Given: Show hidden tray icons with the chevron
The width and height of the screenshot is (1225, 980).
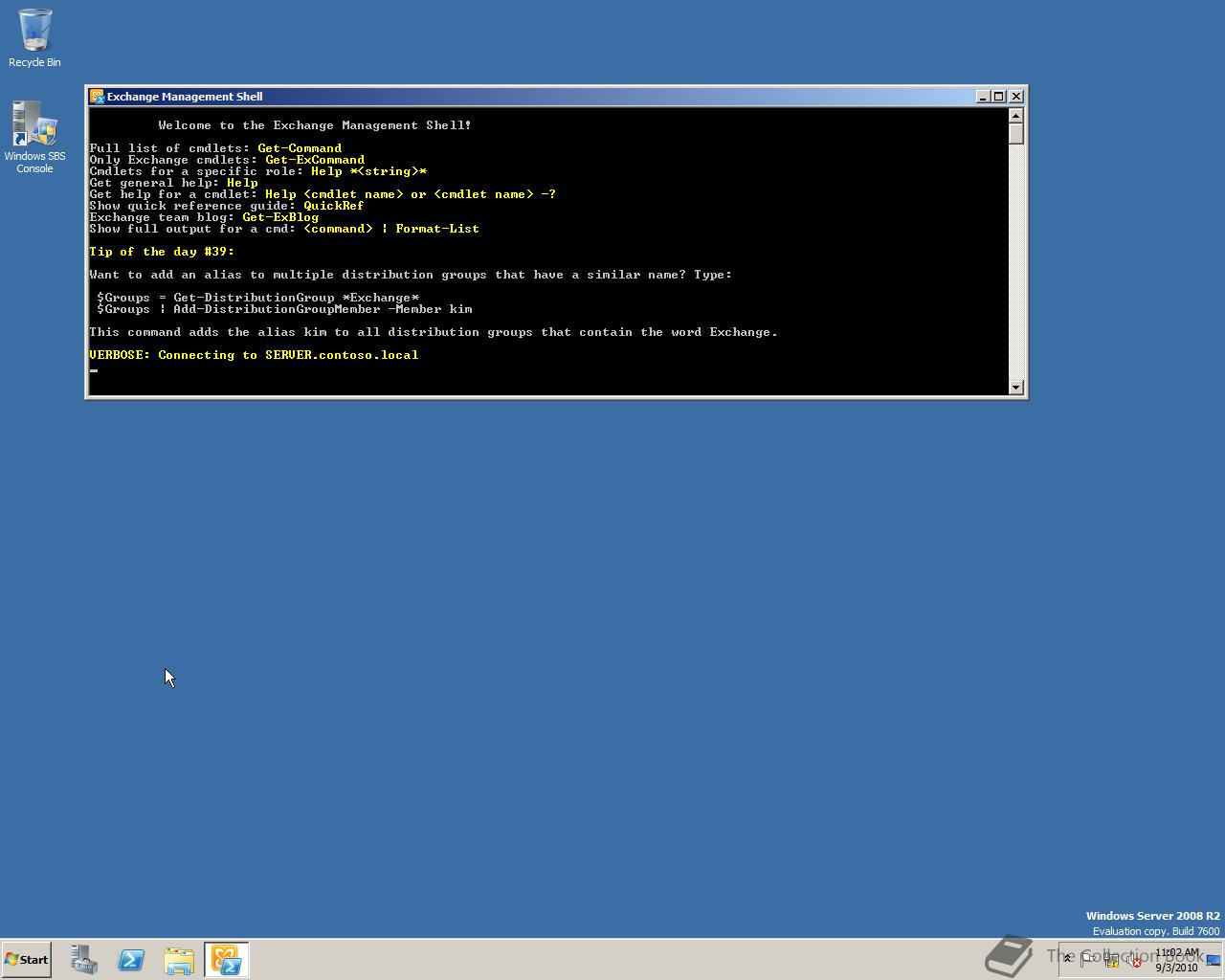Looking at the screenshot, I should pos(1068,959).
